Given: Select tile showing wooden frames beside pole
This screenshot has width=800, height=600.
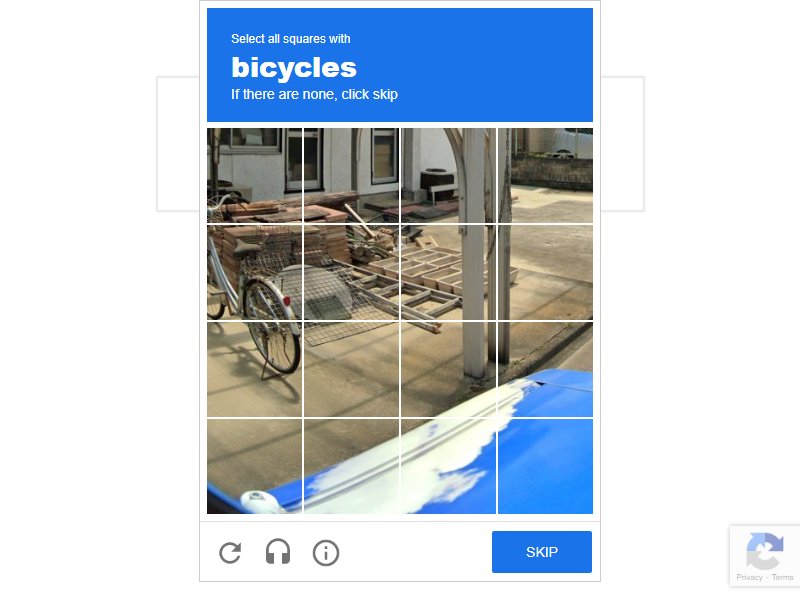Looking at the screenshot, I should pyautogui.click(x=448, y=273).
